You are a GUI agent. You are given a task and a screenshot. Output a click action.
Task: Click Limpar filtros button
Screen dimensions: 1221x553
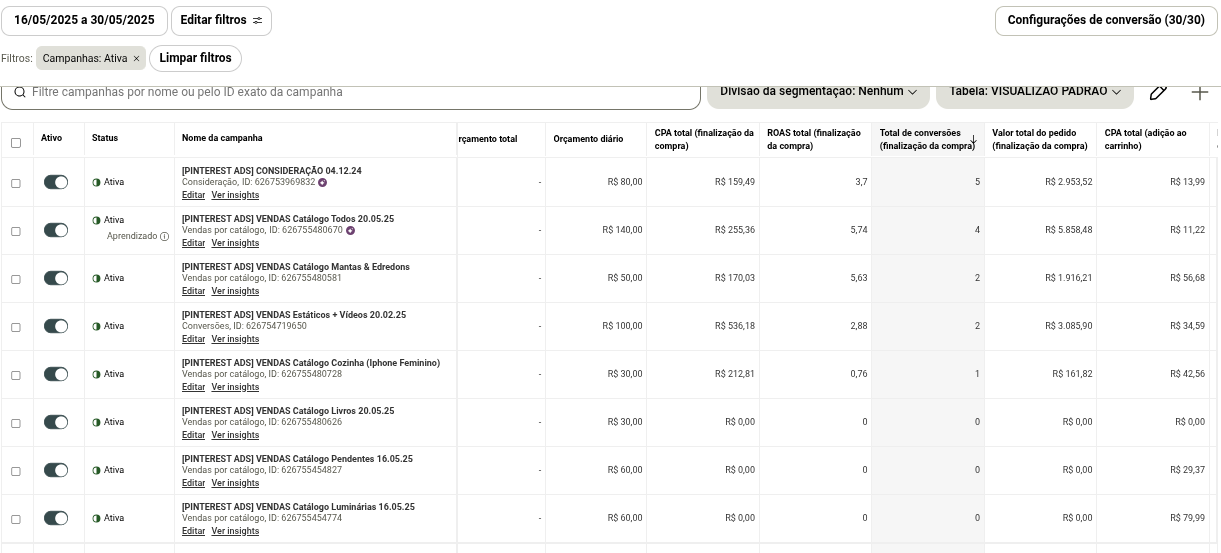click(x=195, y=58)
